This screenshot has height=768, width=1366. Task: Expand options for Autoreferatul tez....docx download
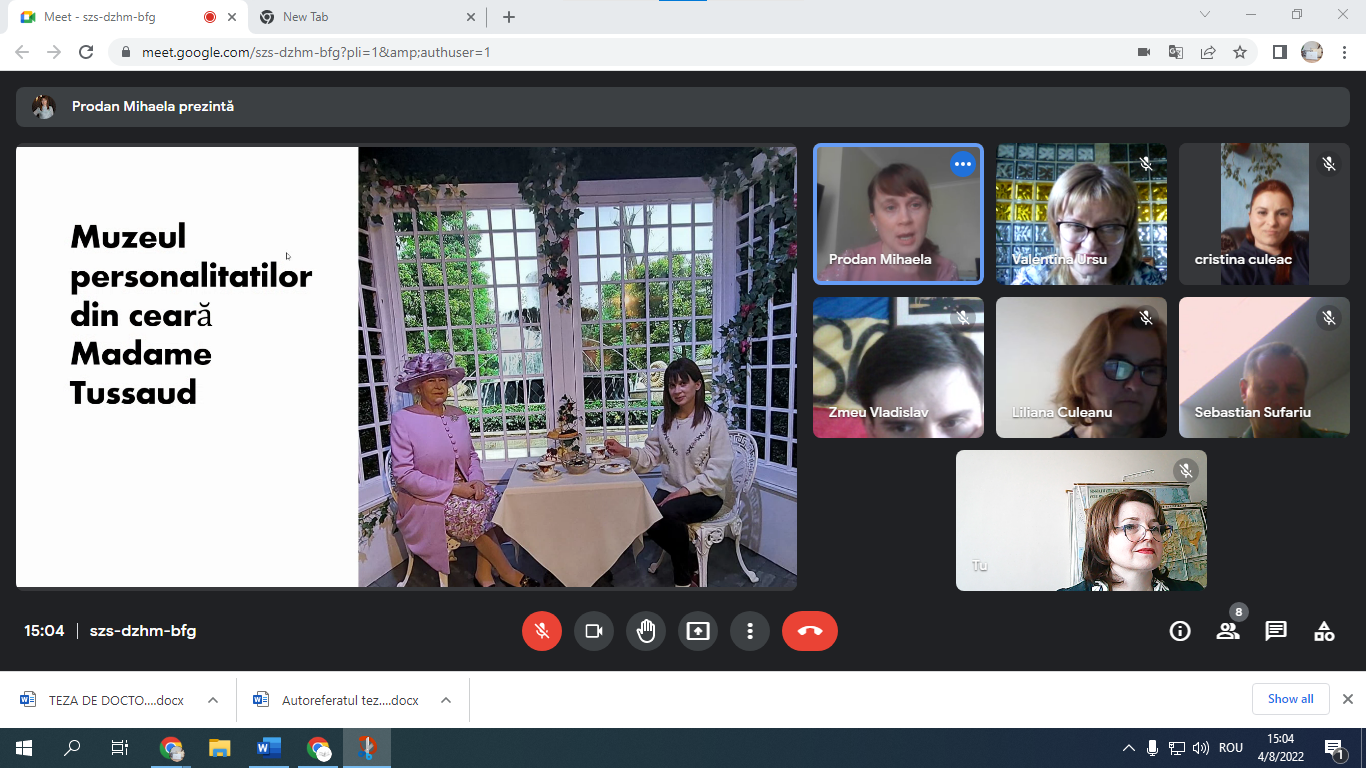click(x=446, y=700)
